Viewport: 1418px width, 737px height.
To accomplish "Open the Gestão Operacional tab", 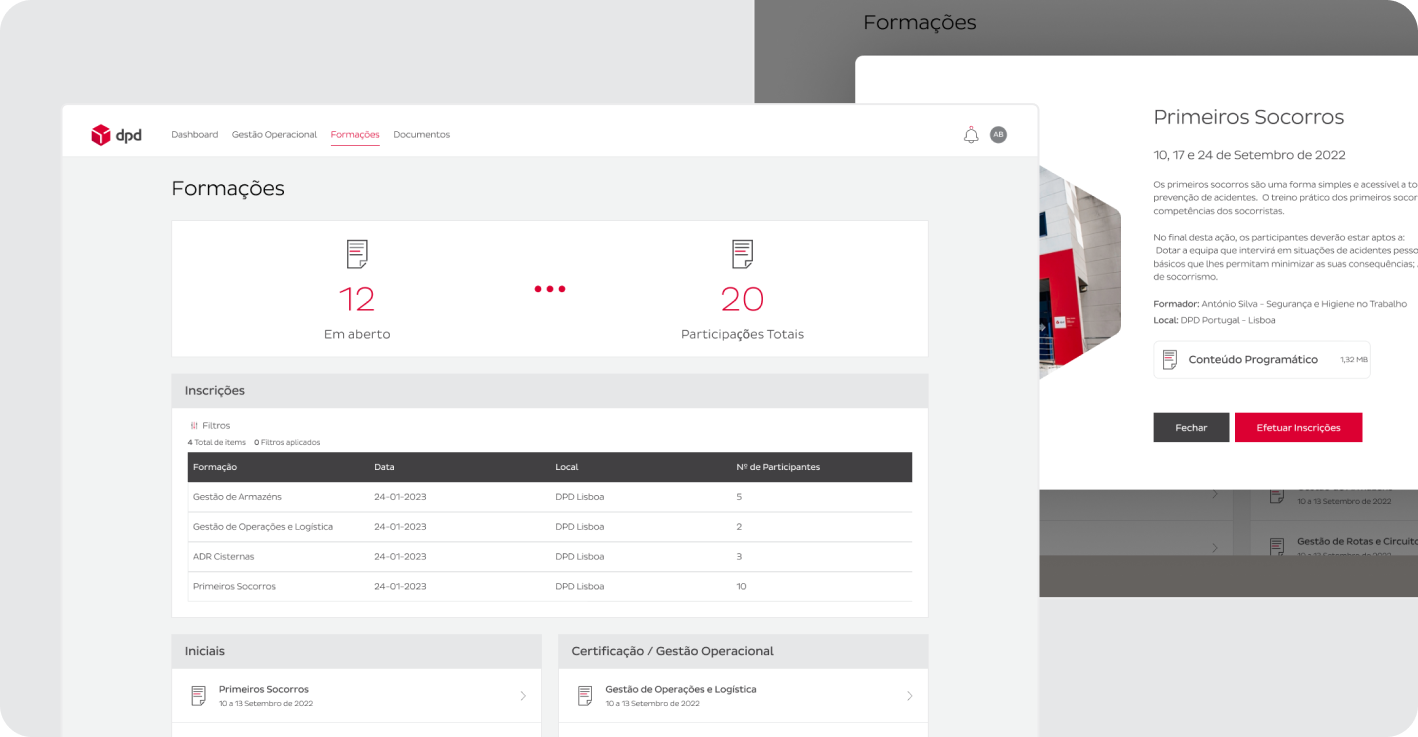I will 274,135.
